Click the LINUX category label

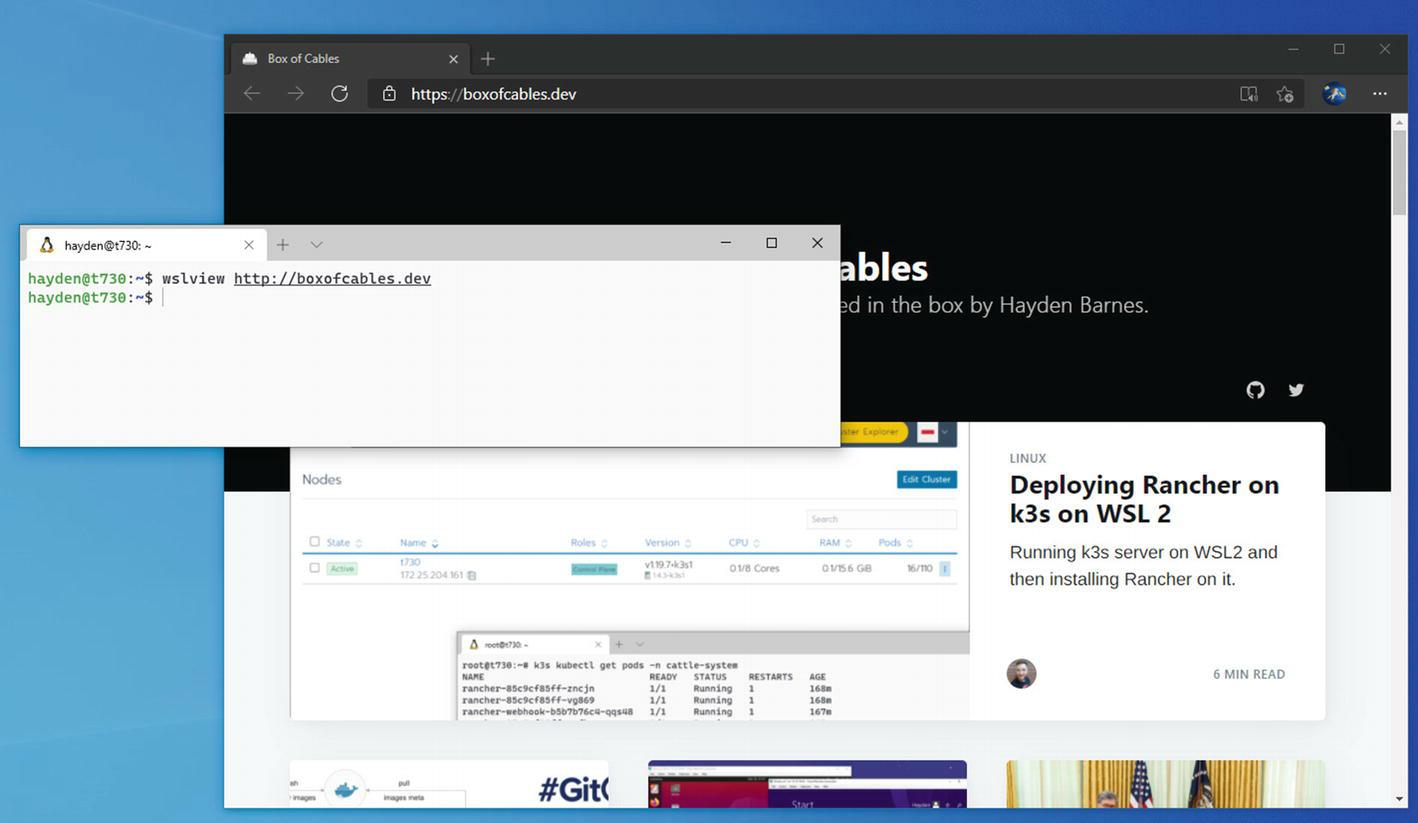1028,458
